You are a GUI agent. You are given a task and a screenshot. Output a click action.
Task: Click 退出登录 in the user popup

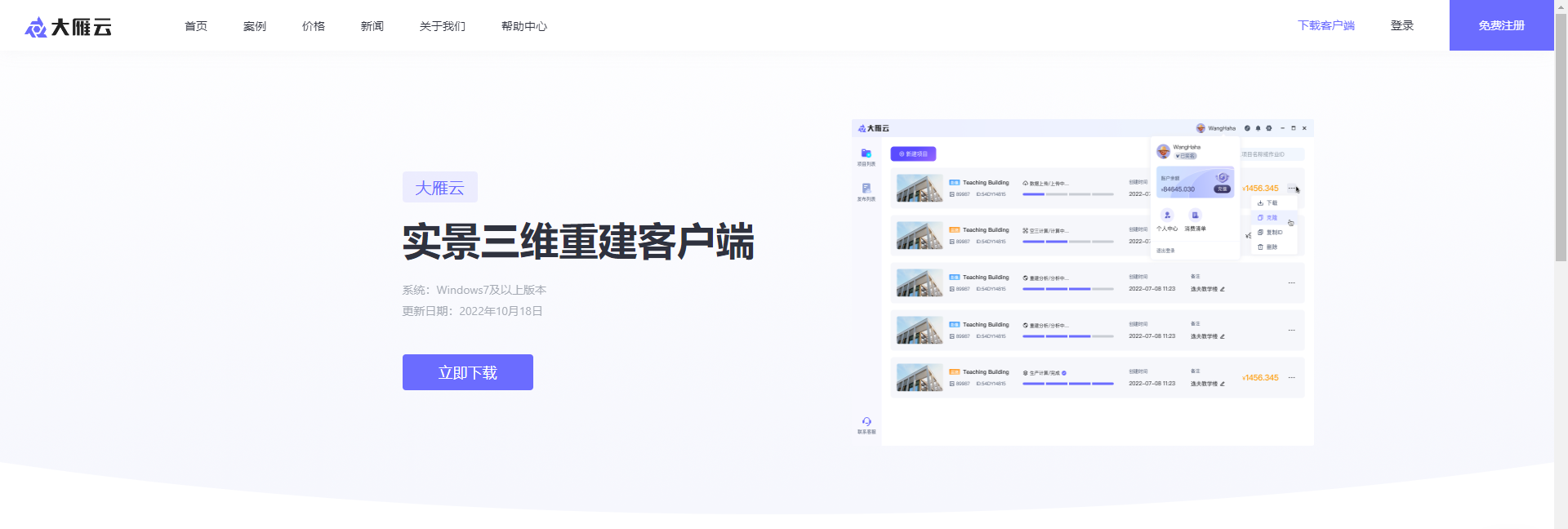point(1165,251)
